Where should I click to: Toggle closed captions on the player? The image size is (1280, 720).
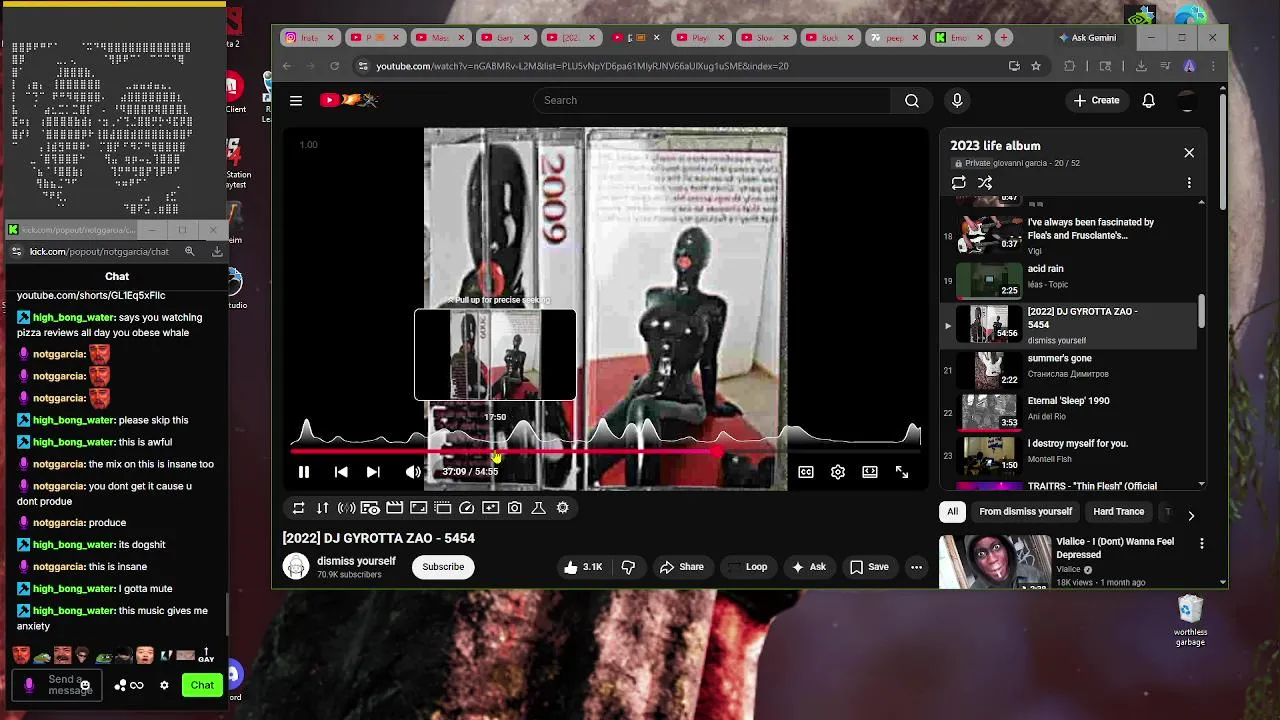click(806, 472)
